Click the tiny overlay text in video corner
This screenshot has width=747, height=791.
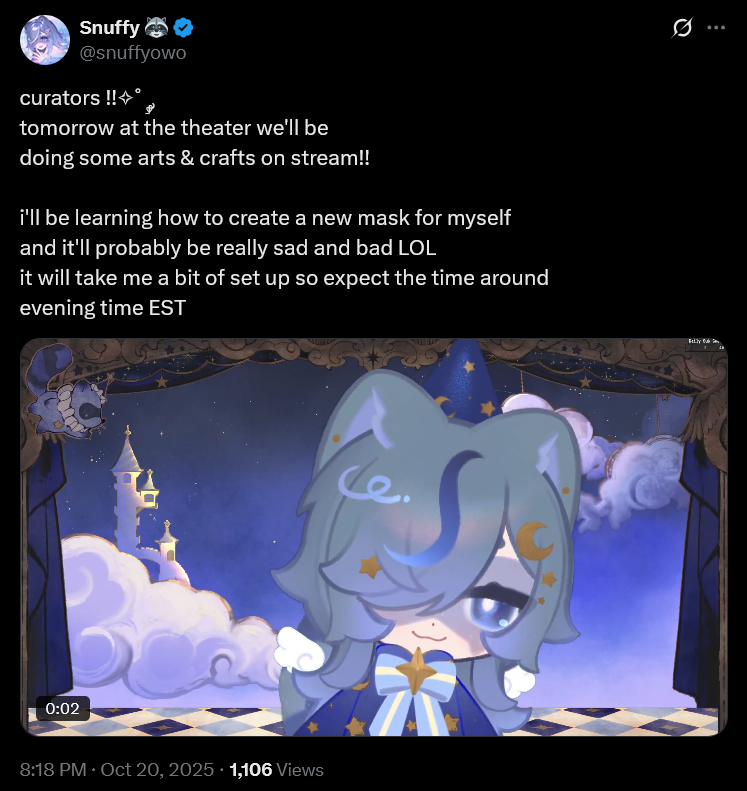click(x=706, y=345)
